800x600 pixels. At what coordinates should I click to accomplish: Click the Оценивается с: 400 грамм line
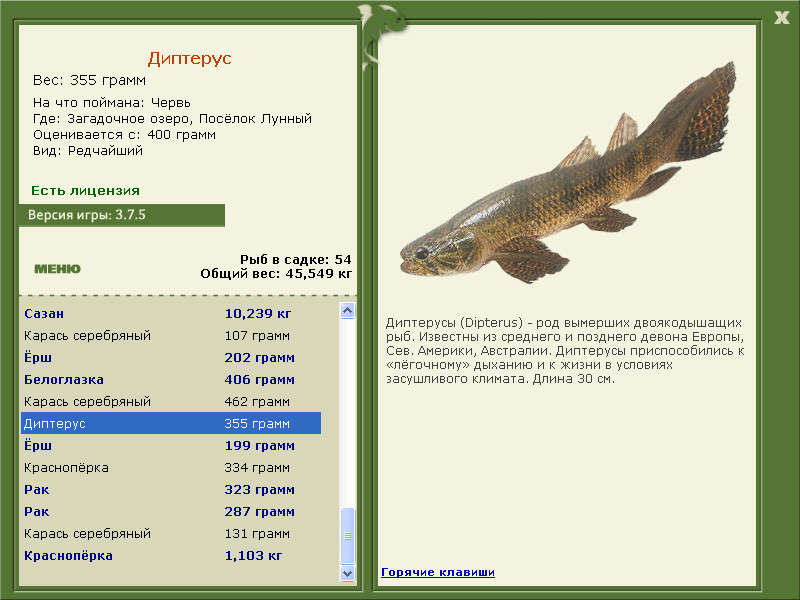[x=124, y=135]
